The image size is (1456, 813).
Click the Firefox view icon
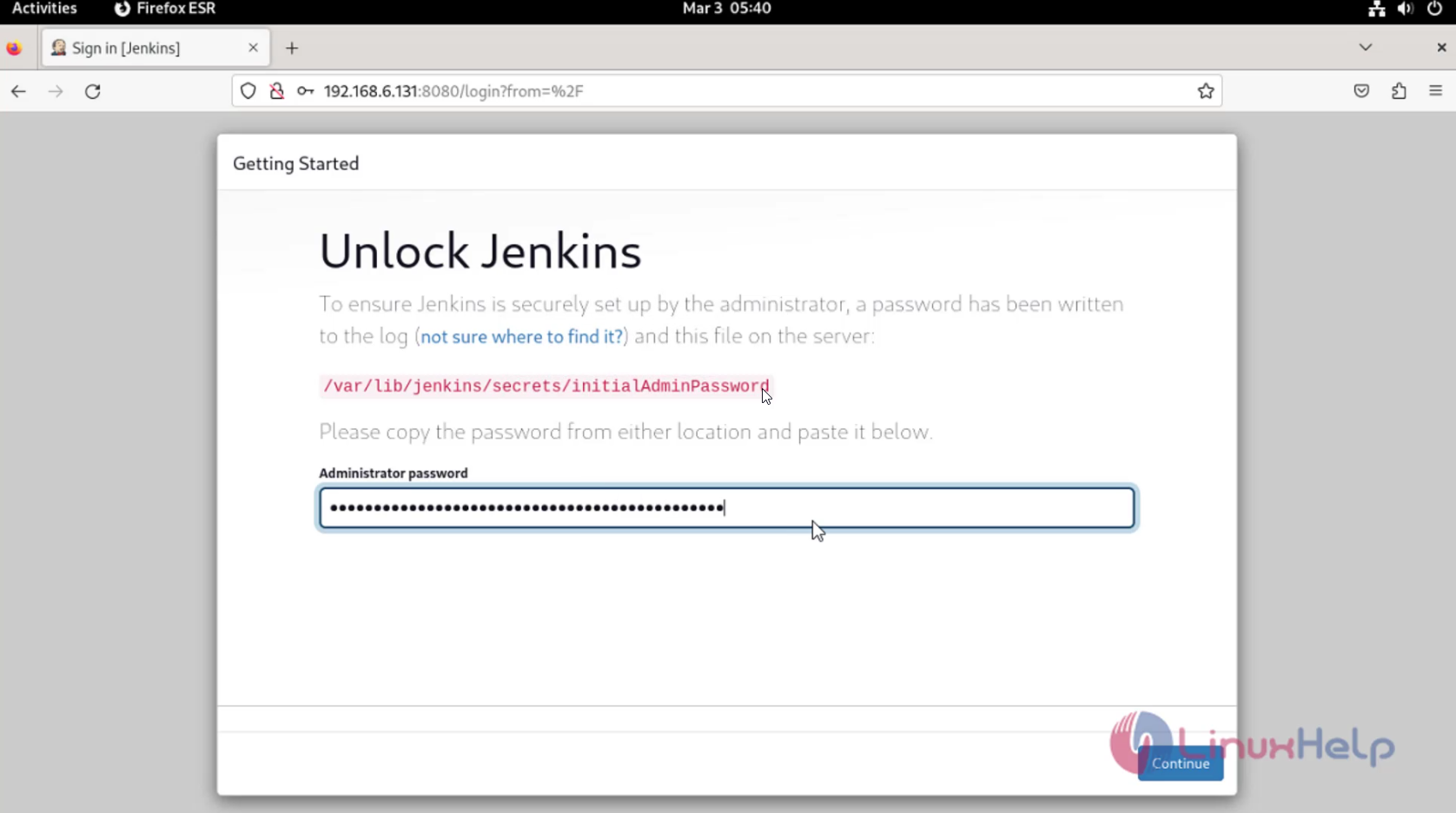pos(14,49)
